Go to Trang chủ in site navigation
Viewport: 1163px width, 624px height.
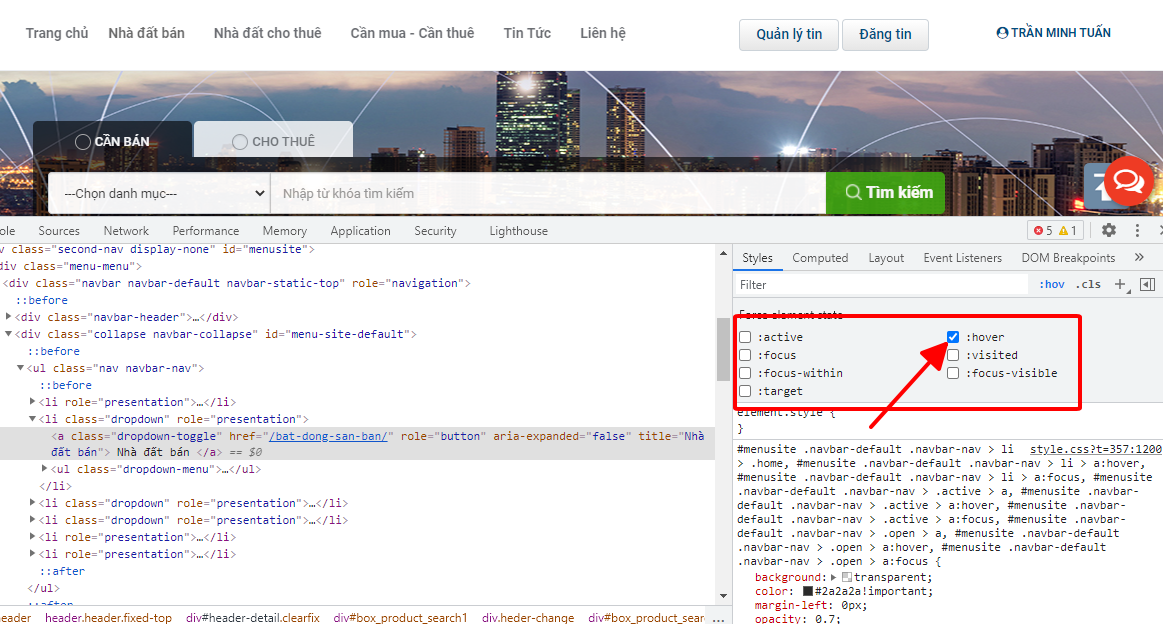pos(57,33)
